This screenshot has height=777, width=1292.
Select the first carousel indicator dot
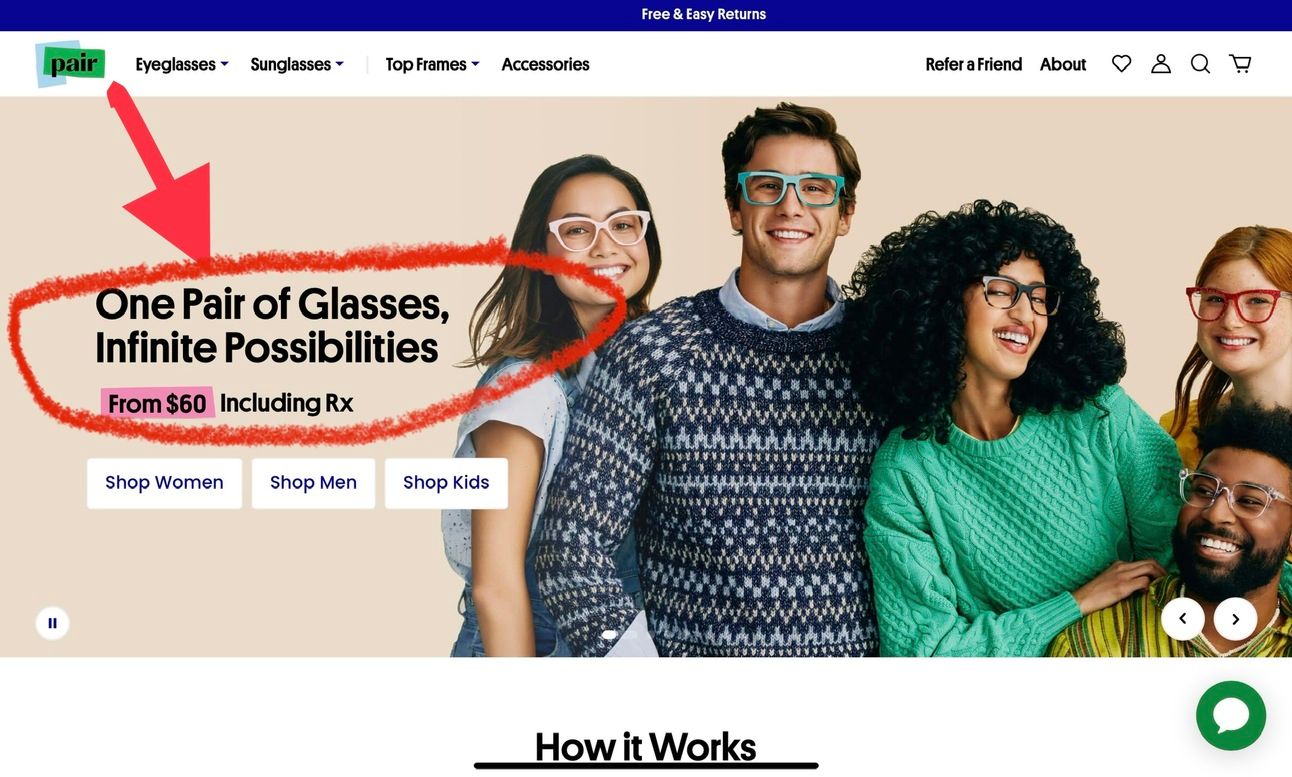coord(609,635)
